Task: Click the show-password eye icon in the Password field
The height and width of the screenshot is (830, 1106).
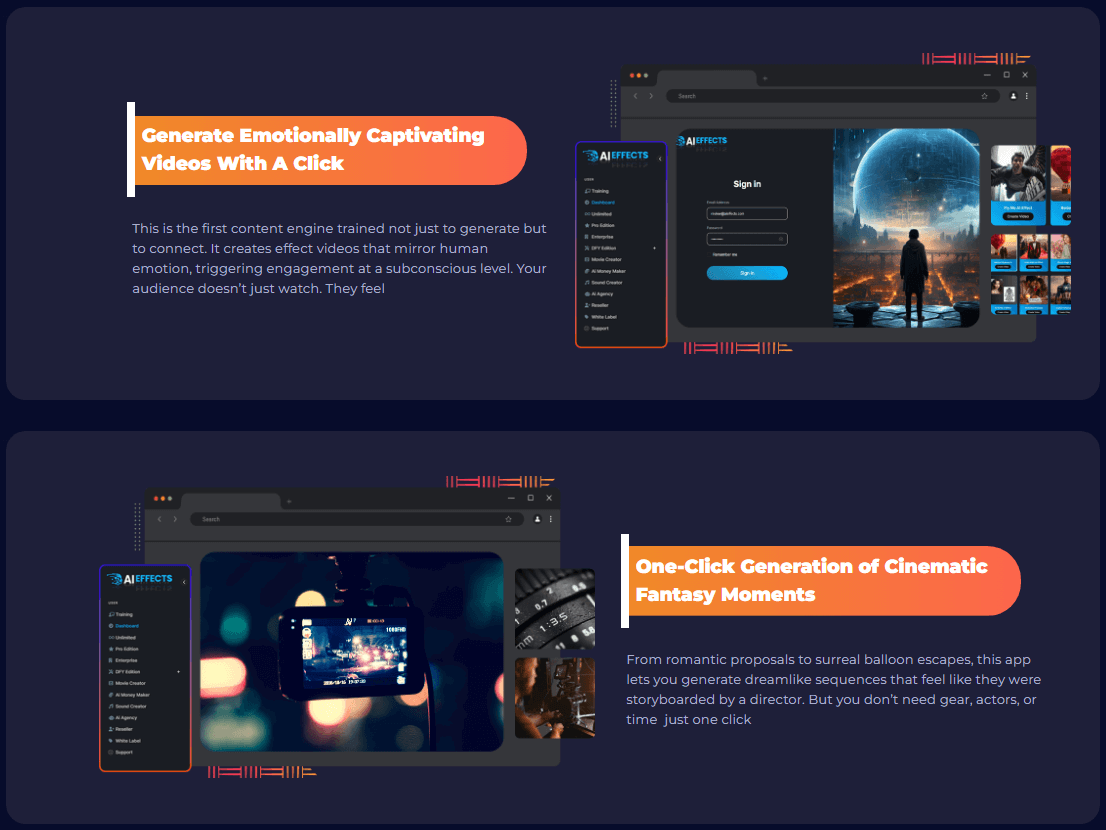Action: [x=781, y=239]
